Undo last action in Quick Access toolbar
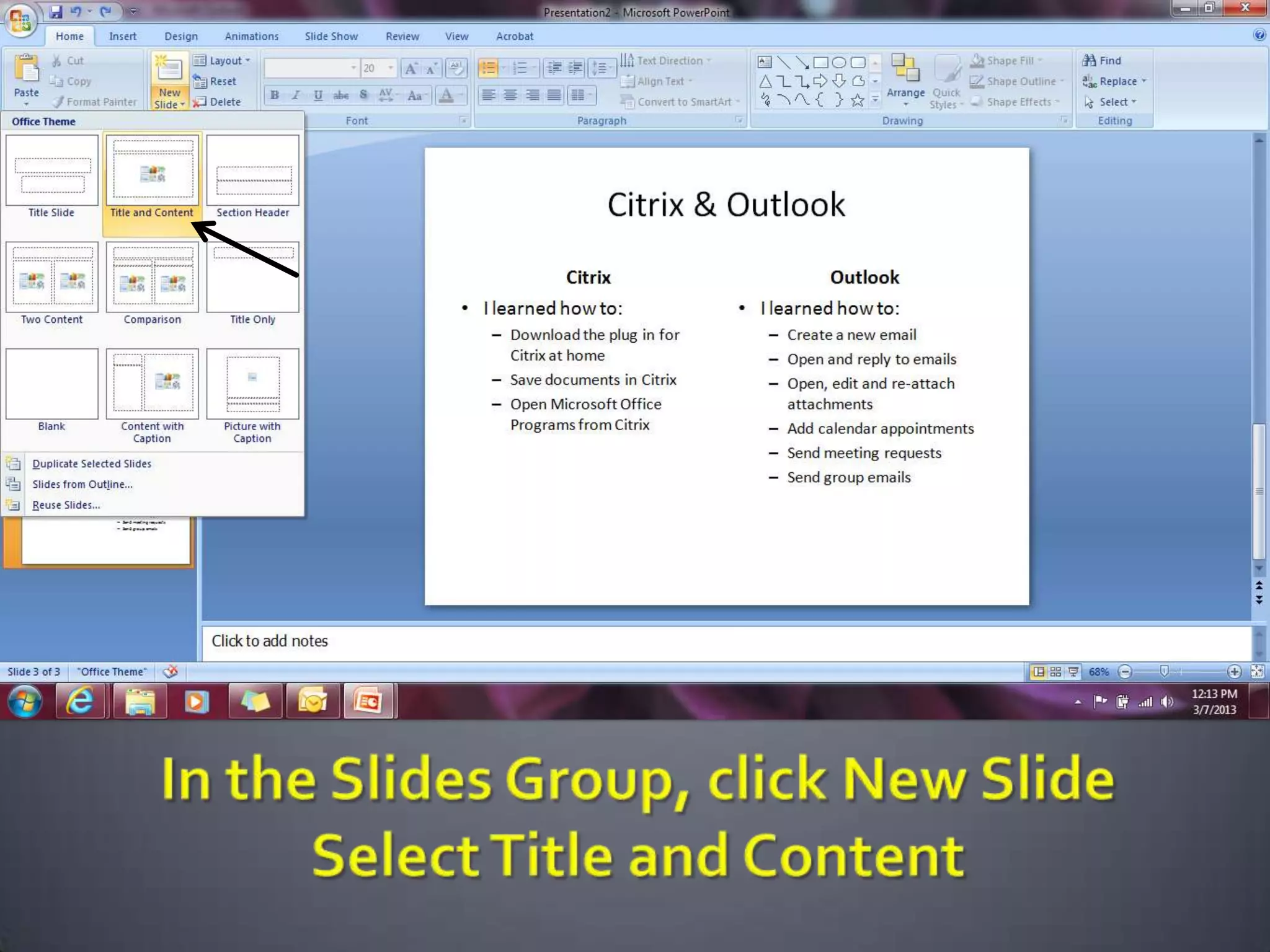1270x952 pixels. 76,11
